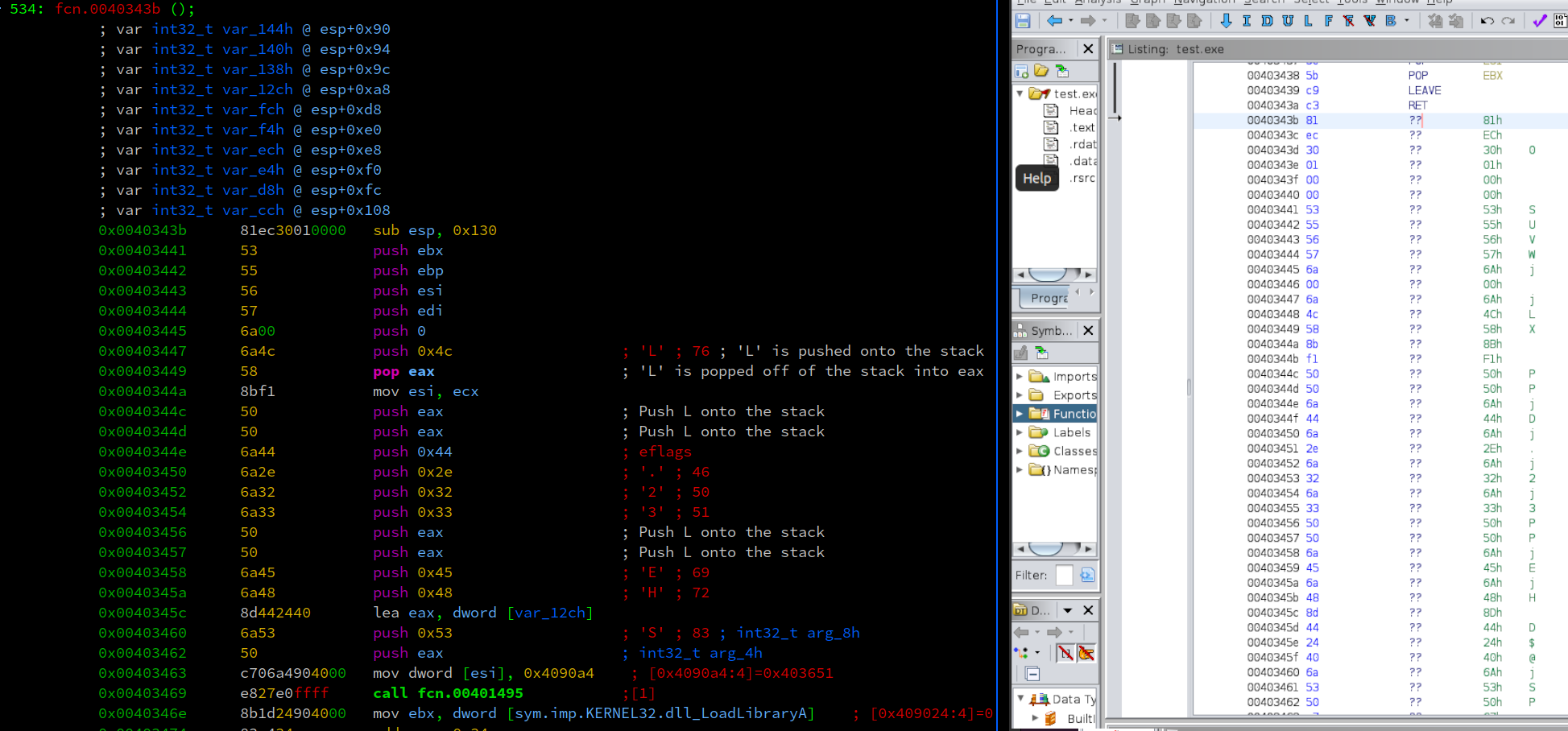Jump to next instruction with the 'I' icon

pos(1247,21)
